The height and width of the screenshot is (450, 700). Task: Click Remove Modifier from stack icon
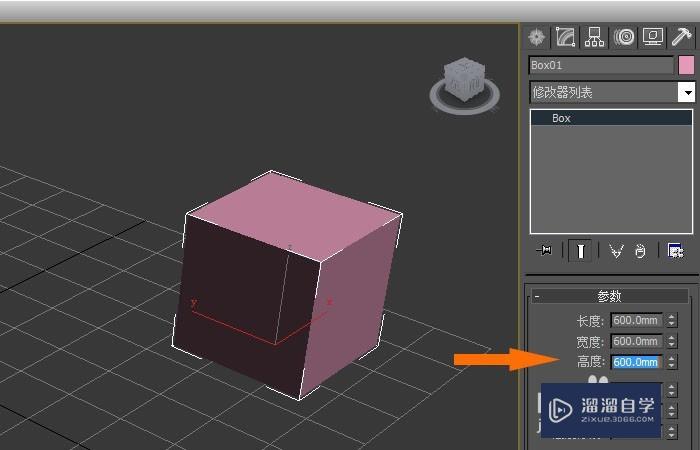point(640,251)
